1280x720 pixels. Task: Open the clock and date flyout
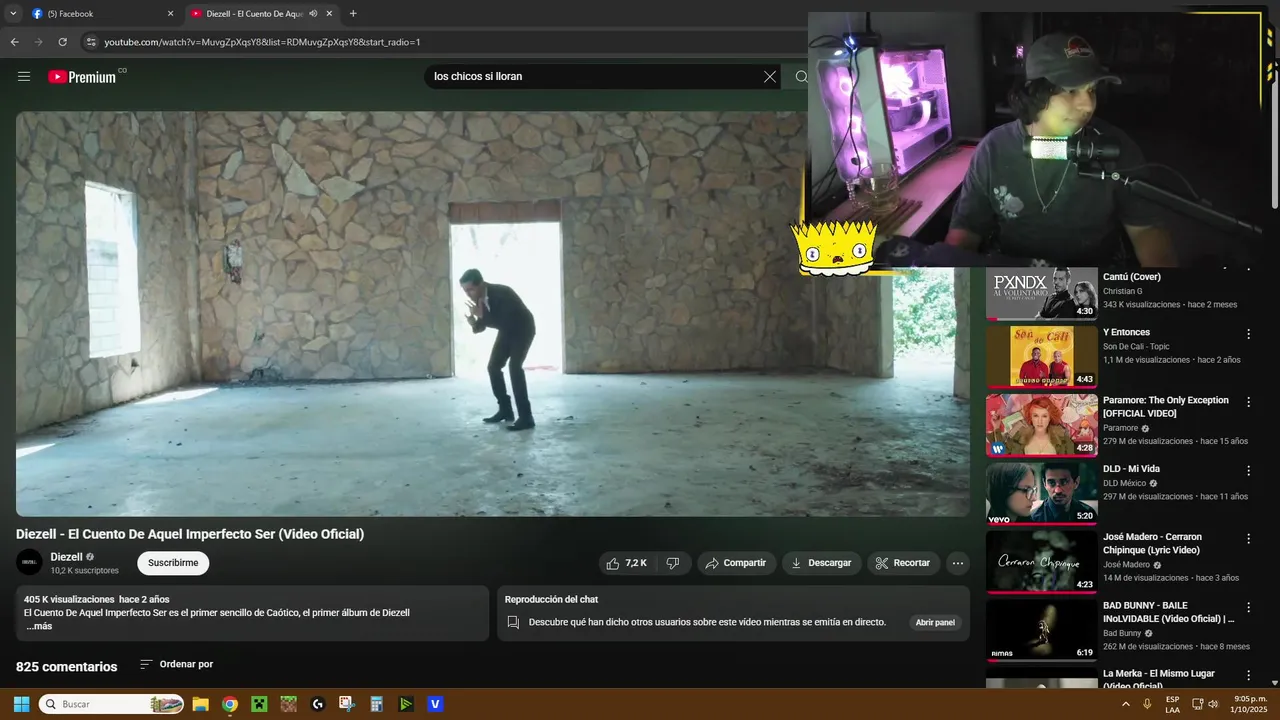1250,704
